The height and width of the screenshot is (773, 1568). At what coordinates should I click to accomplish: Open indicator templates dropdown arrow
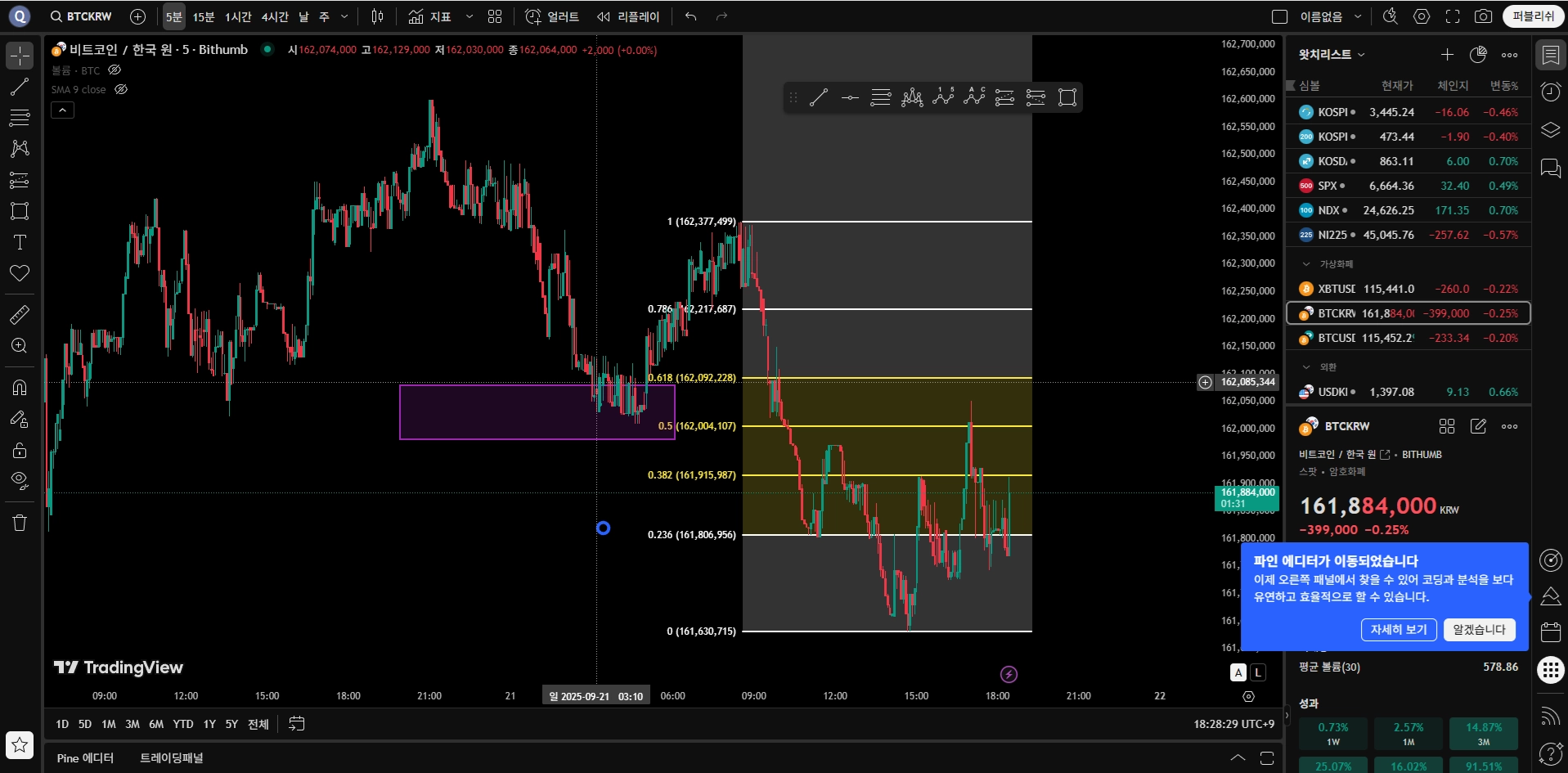[x=470, y=16]
